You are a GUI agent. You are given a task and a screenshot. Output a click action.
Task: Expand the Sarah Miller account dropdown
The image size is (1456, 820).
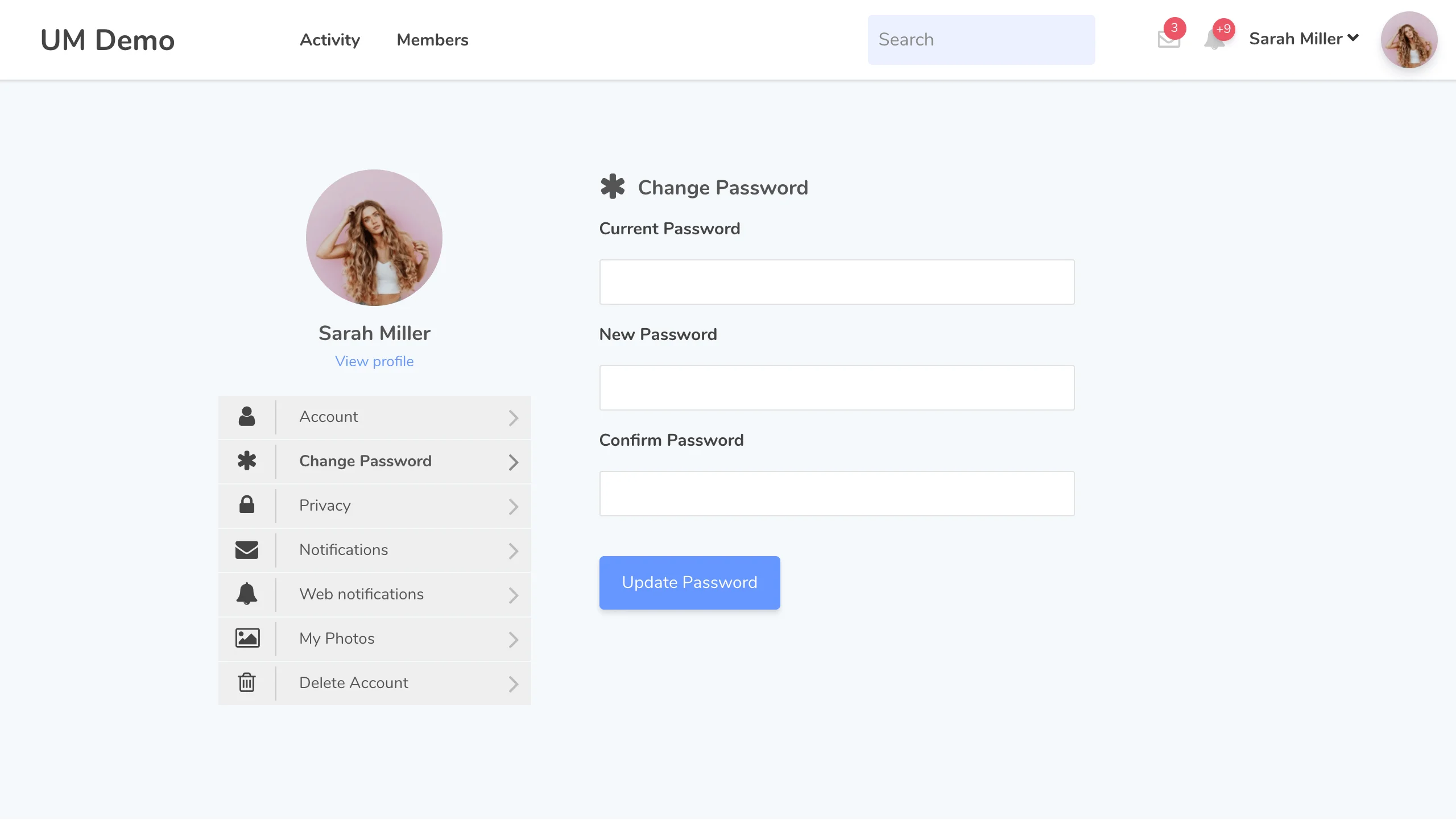pyautogui.click(x=1303, y=39)
